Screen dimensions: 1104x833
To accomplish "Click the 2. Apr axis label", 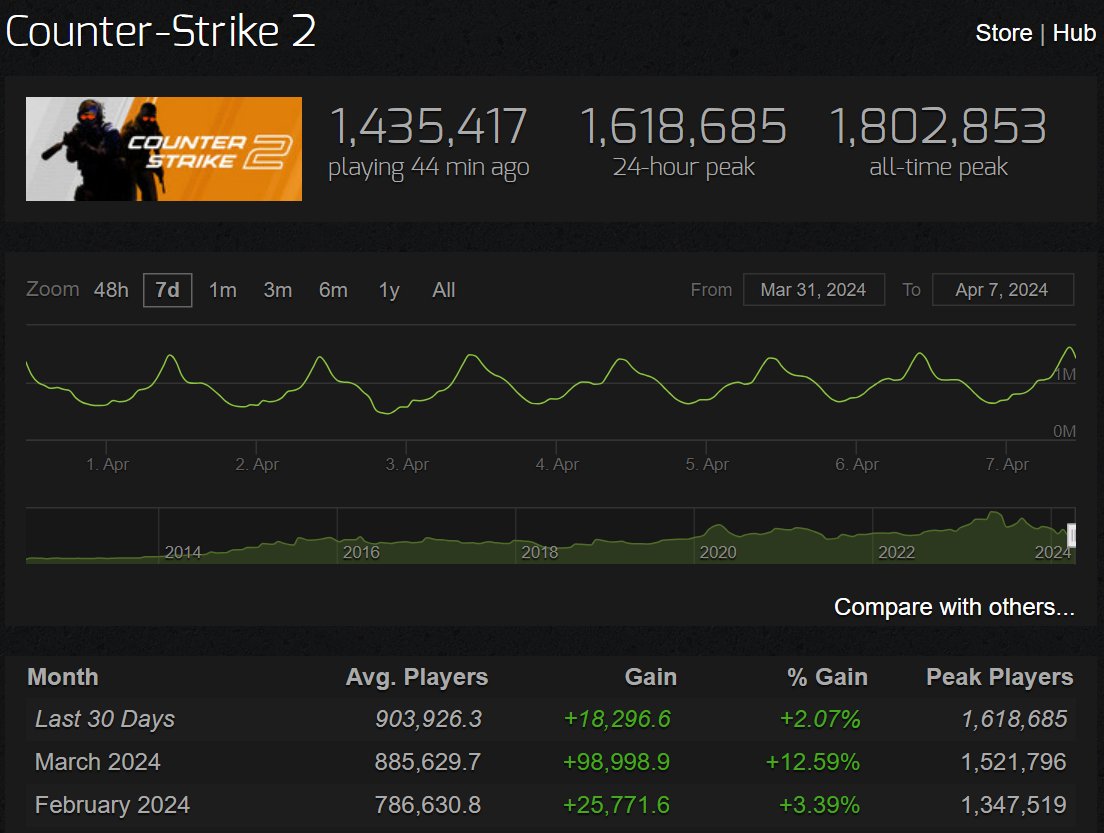I will 257,464.
